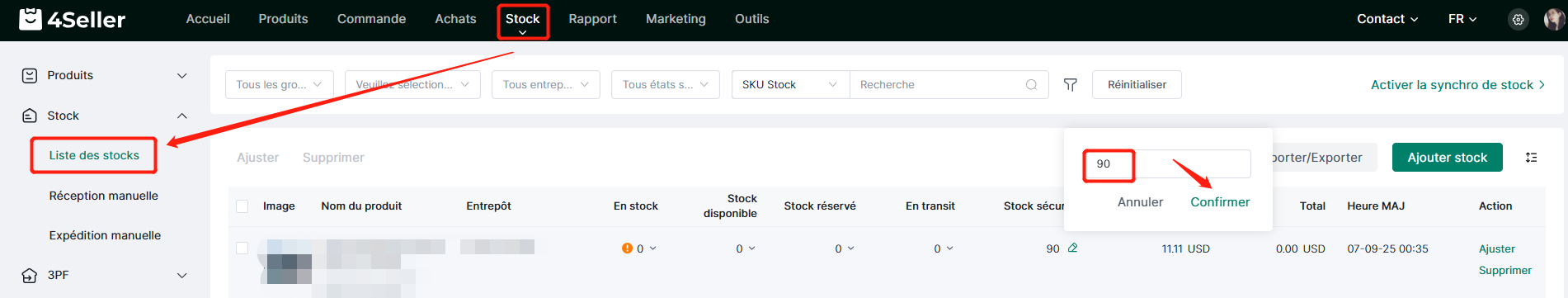Click the user avatar in top bar
Screen dimensions: 1568x298
click(x=1554, y=19)
